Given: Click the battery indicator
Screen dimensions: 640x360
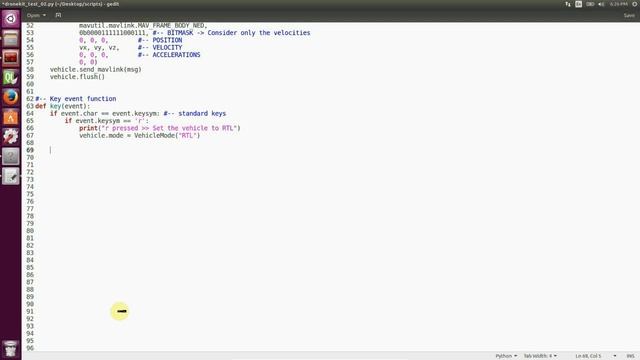Looking at the screenshot, I should click(x=590, y=4).
